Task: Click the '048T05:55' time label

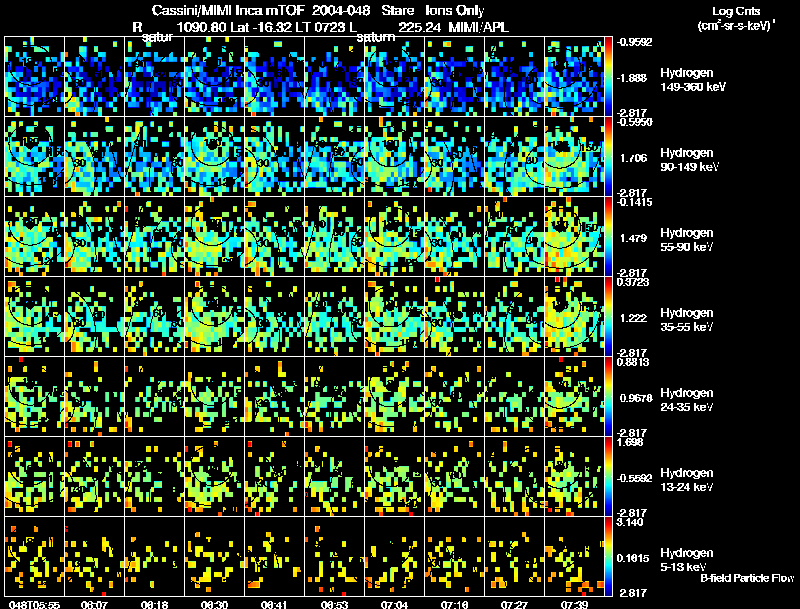Action: 34,605
